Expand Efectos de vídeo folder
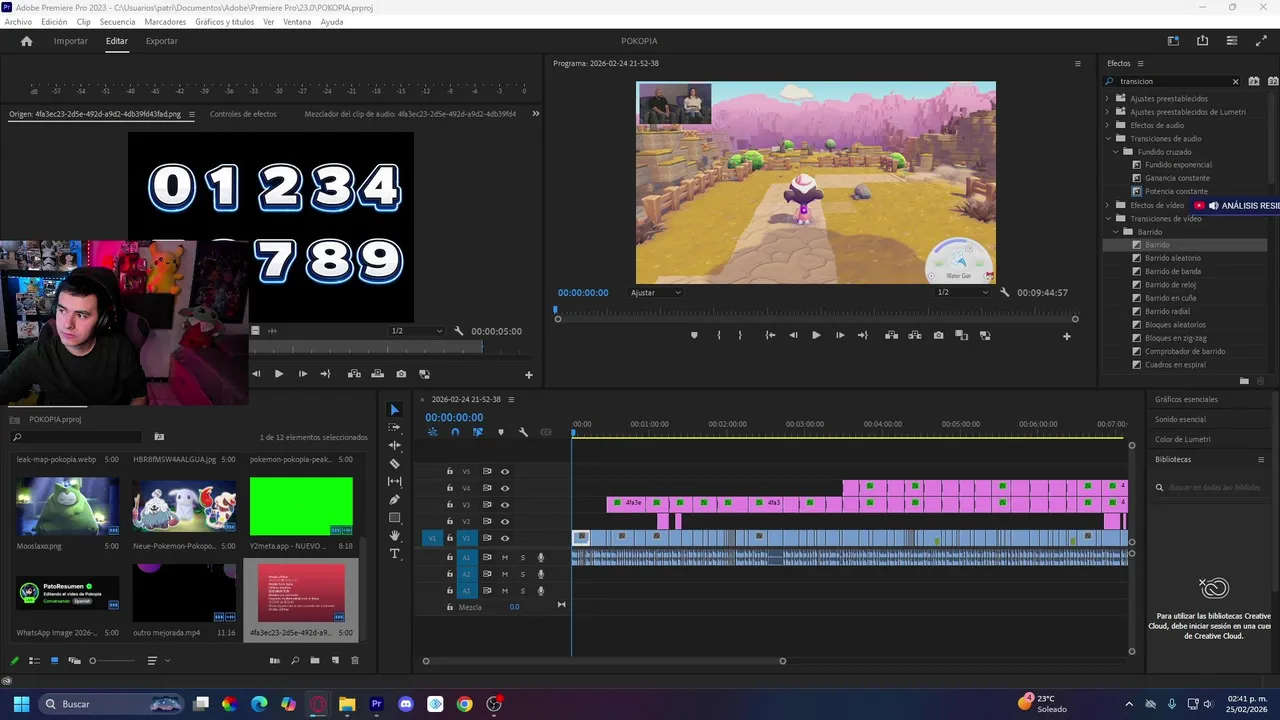The width and height of the screenshot is (1280, 720). pyautogui.click(x=1107, y=205)
